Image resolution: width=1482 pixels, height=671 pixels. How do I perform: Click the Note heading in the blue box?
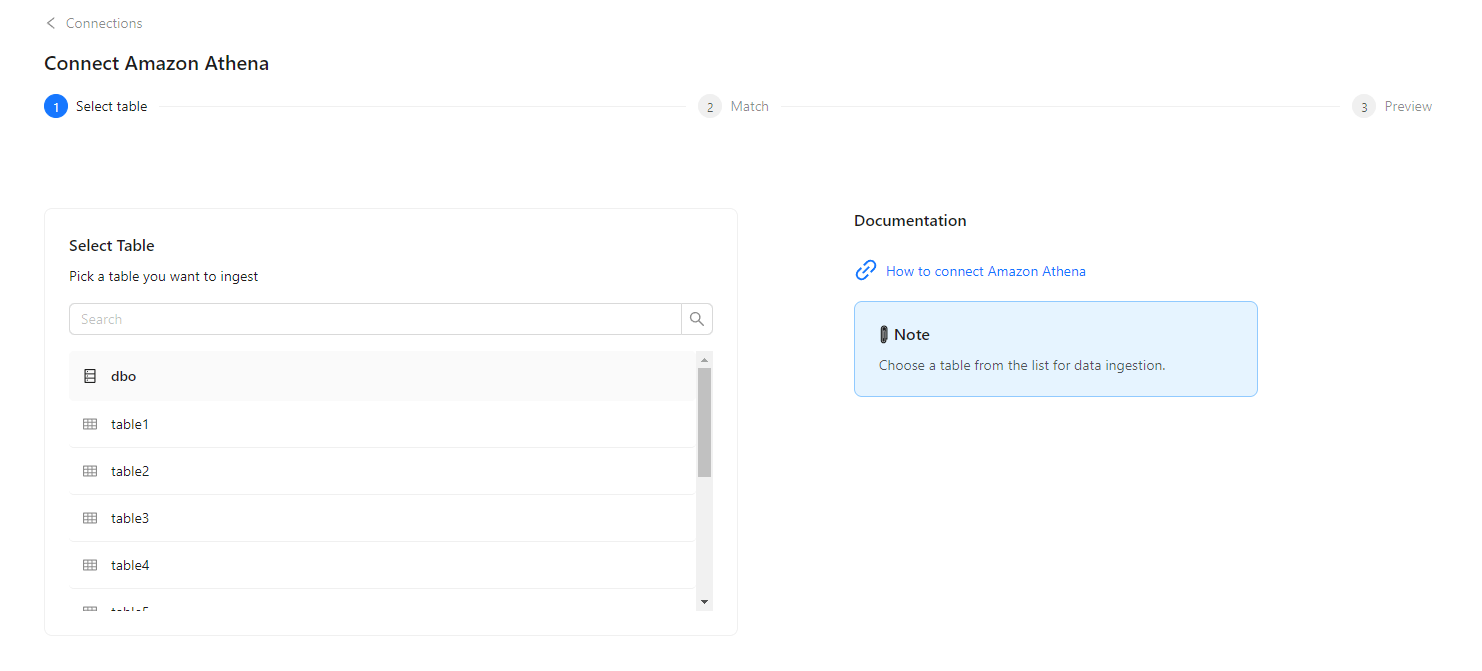click(912, 335)
